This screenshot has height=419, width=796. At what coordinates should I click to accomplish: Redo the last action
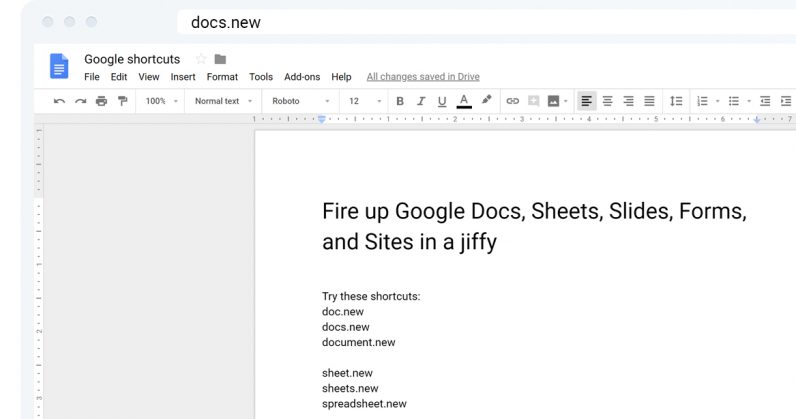(80, 101)
